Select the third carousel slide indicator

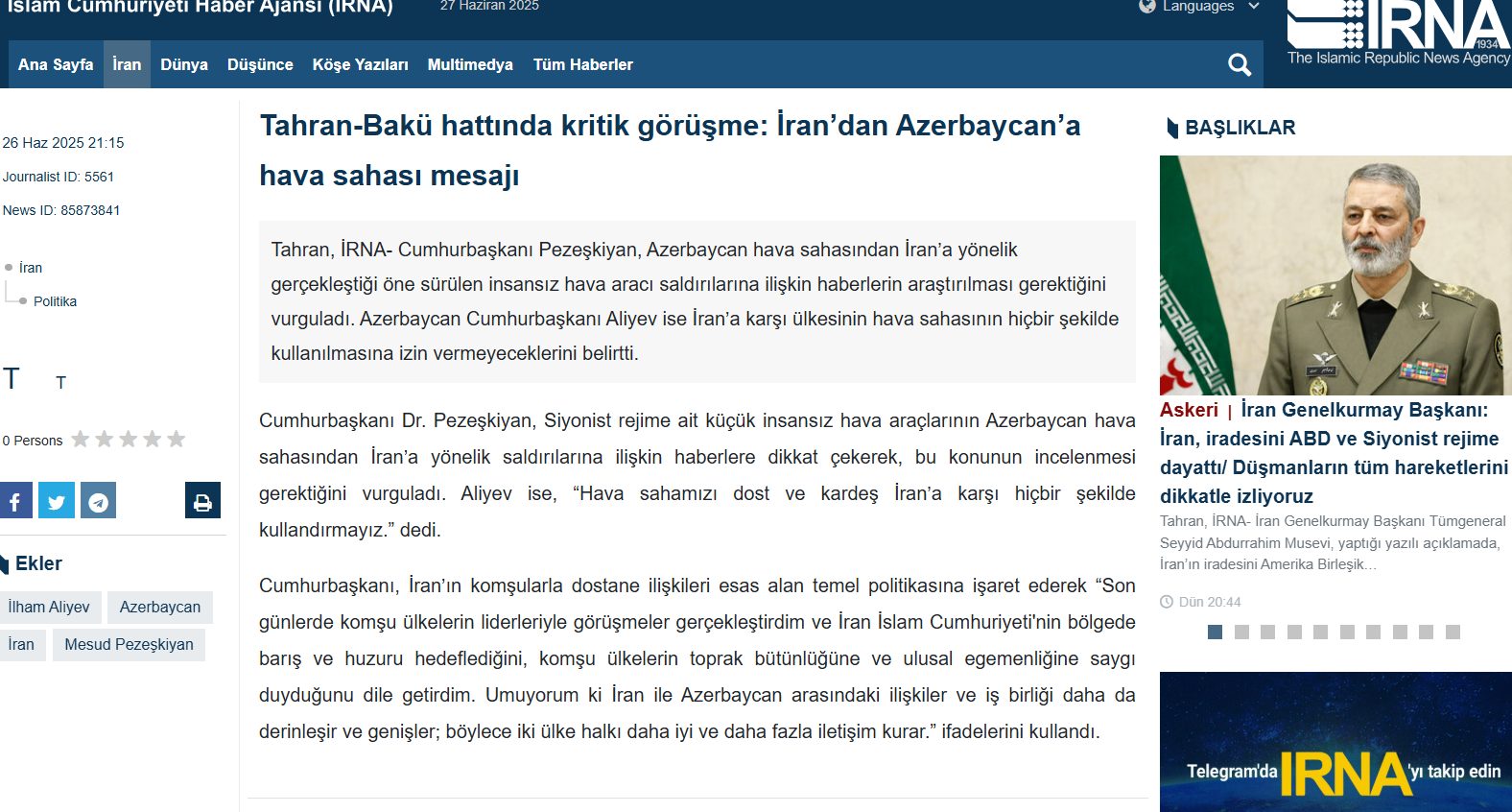[1268, 632]
